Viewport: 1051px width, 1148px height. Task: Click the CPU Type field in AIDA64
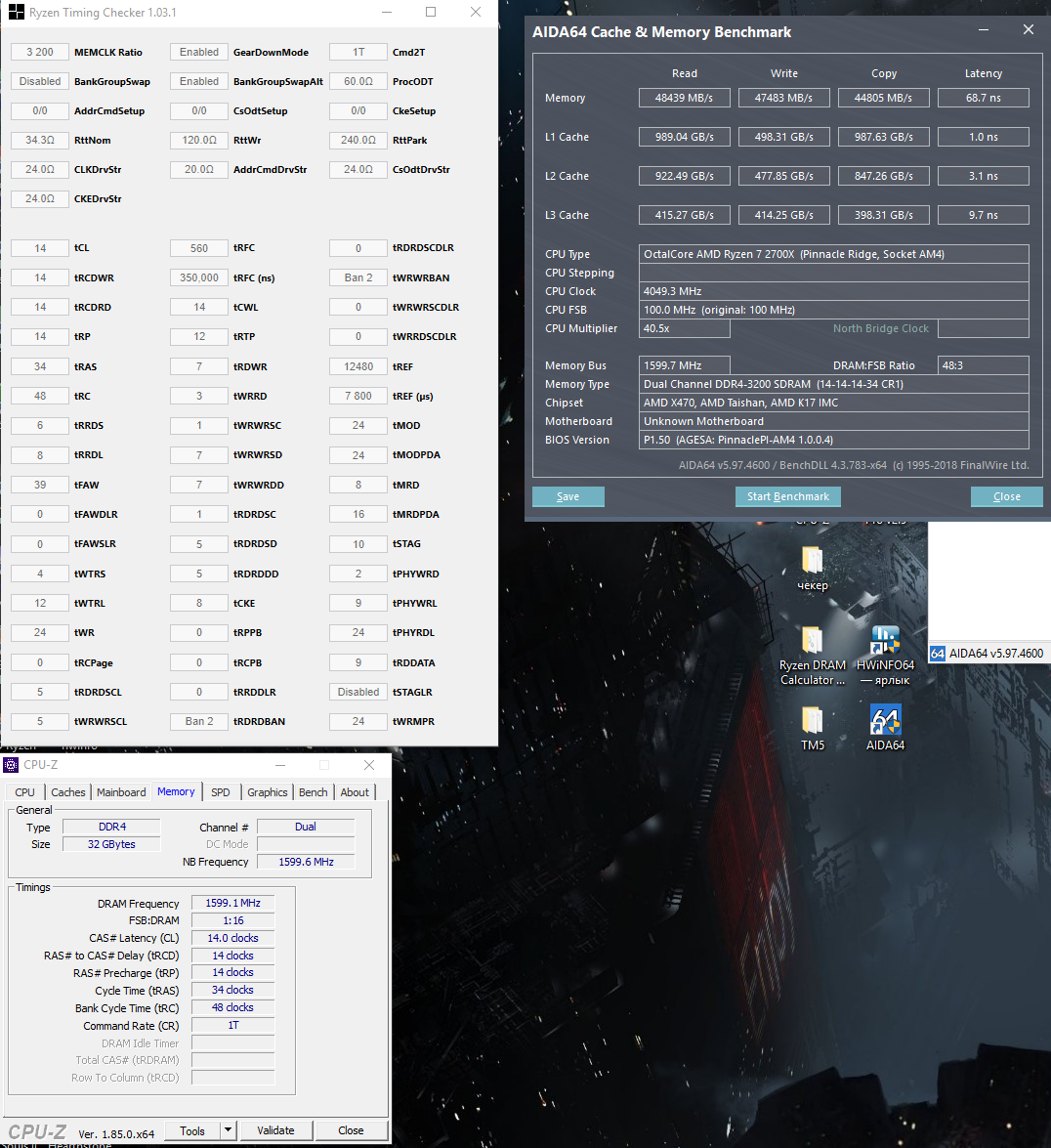coord(833,254)
